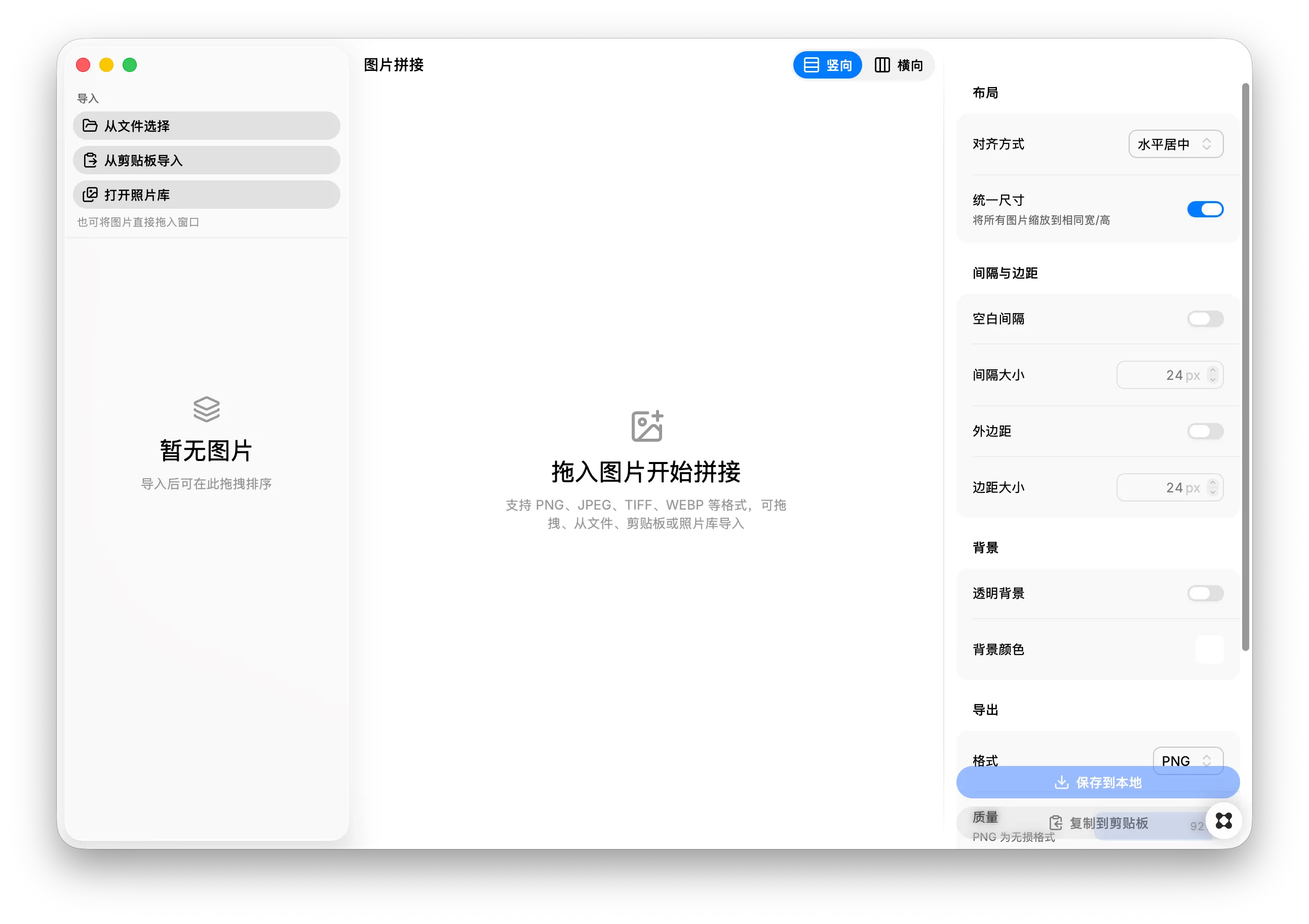Click the 背景 section header

pos(985,547)
